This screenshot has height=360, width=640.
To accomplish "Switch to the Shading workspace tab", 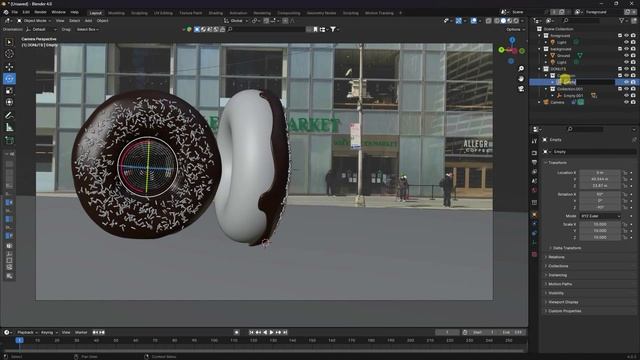I will click(216, 13).
